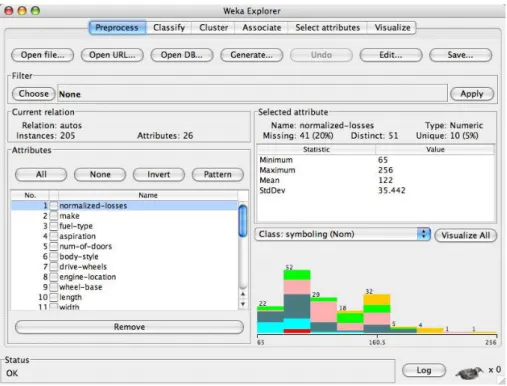Click the attribute list scrollbar thumb
The height and width of the screenshot is (386, 507).
(243, 221)
